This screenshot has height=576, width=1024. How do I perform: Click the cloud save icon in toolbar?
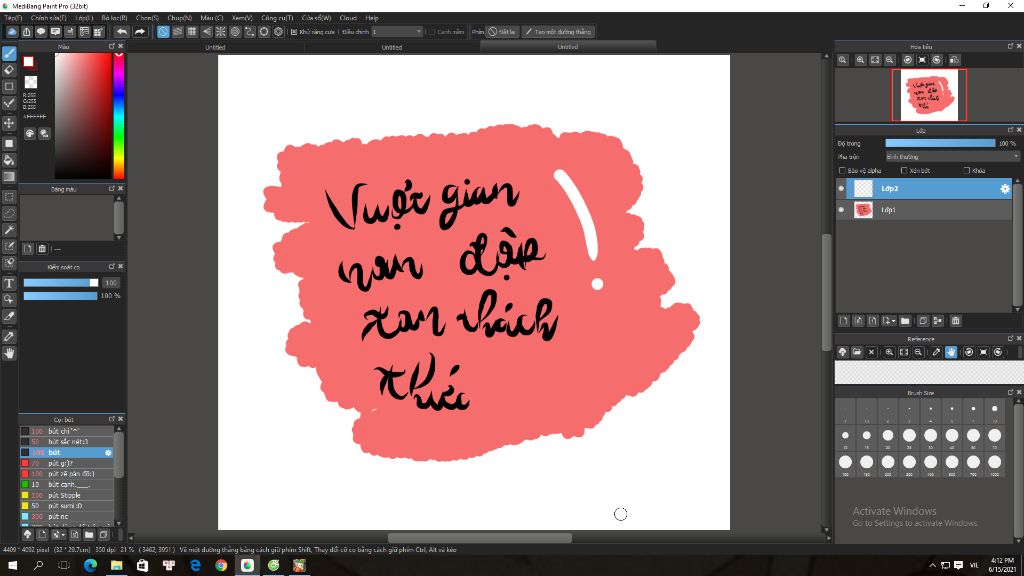(12, 31)
